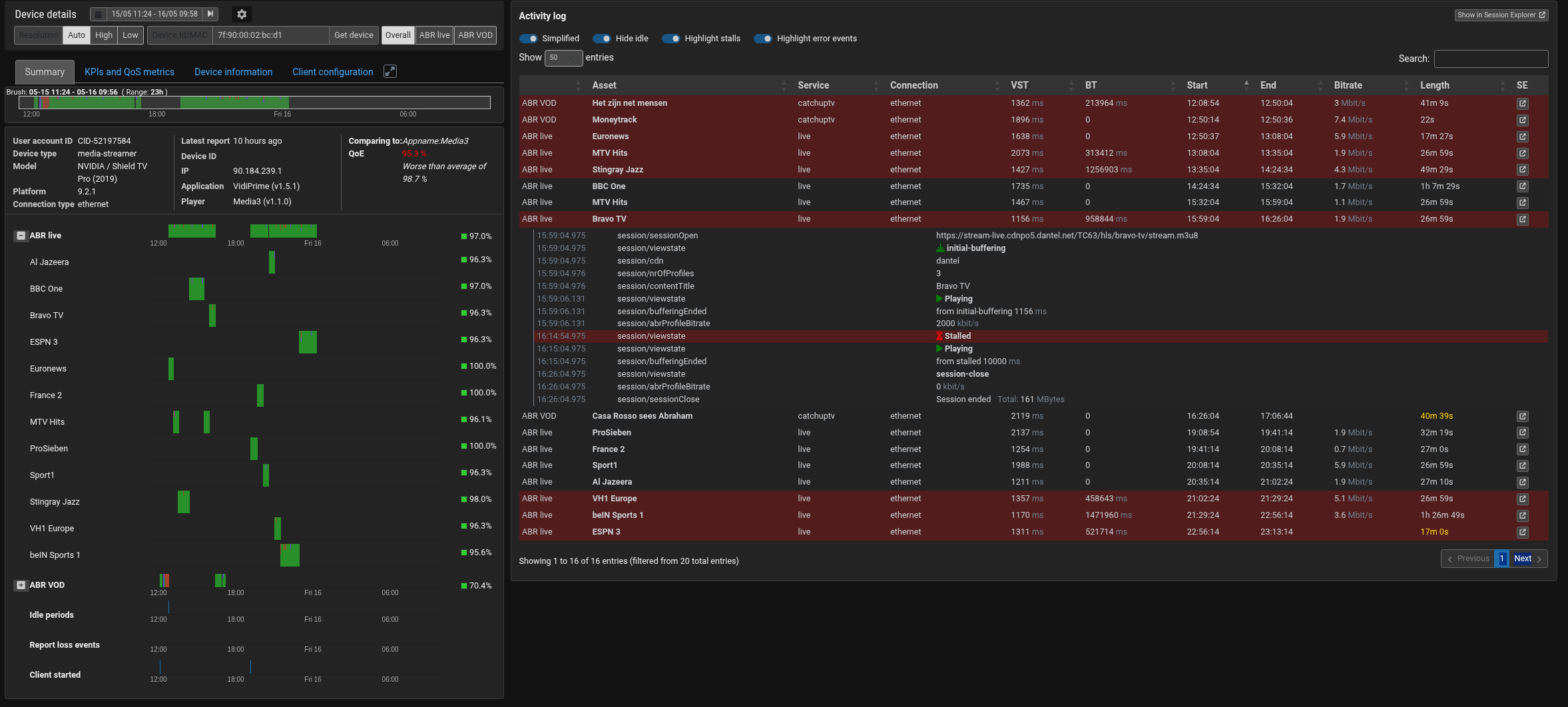Click the sort arrows on the Bitrate column
The image size is (1568, 707).
pos(1406,85)
